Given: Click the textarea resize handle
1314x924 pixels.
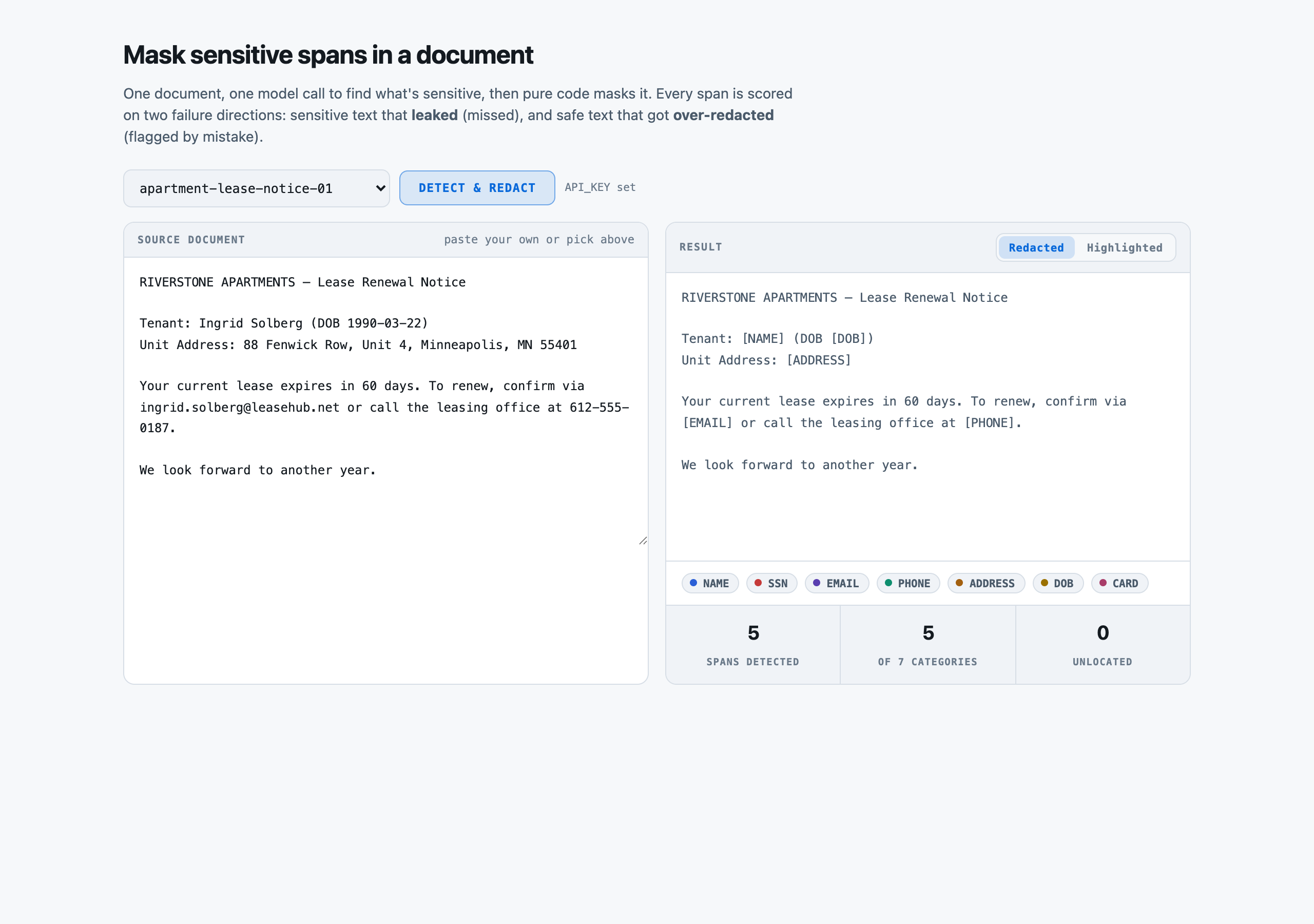Looking at the screenshot, I should click(x=643, y=541).
